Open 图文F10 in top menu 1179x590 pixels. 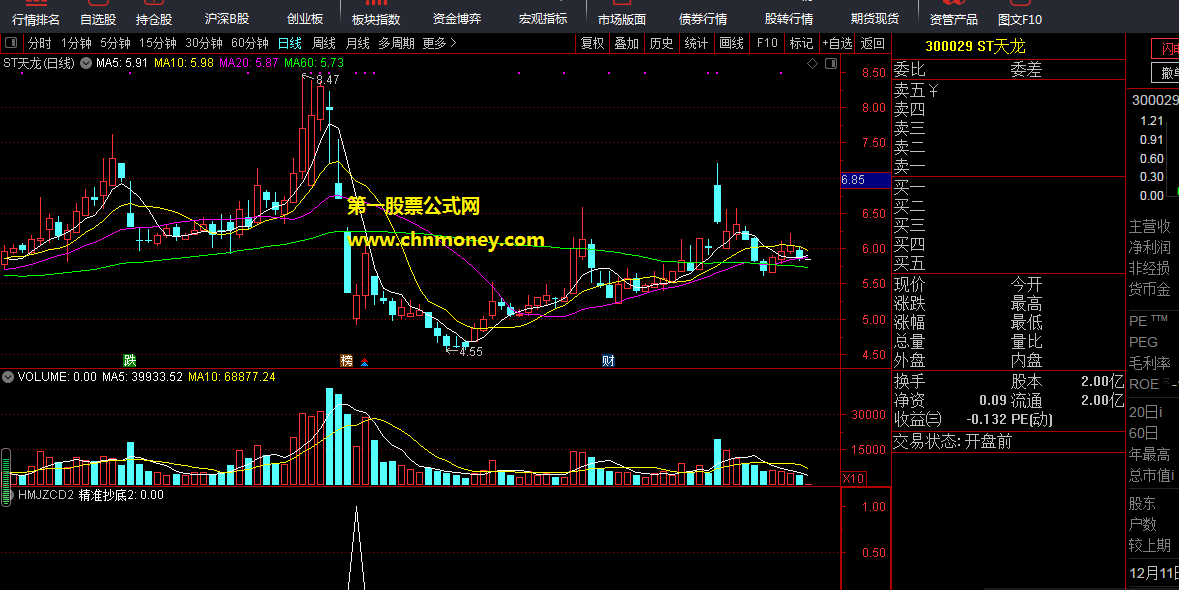coord(1020,20)
